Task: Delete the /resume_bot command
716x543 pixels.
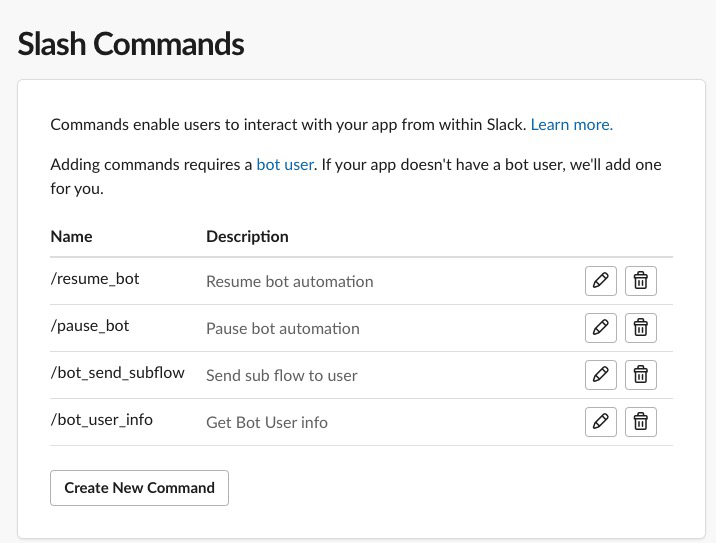Action: (641, 281)
